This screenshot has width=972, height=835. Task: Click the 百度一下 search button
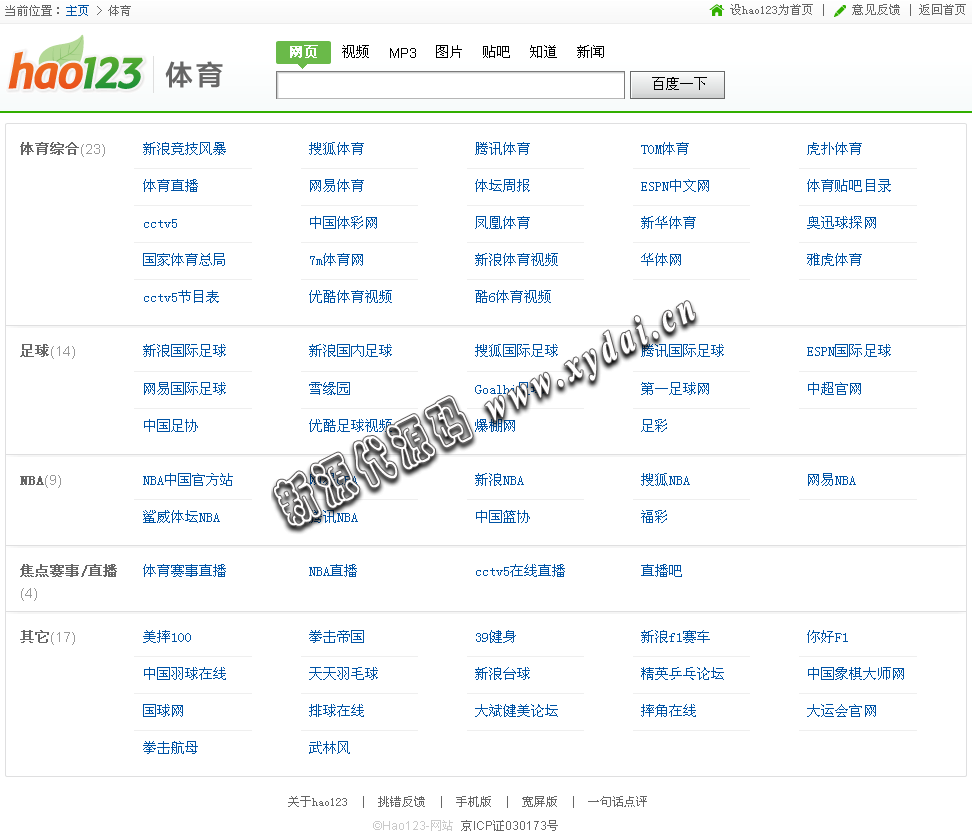pyautogui.click(x=678, y=84)
